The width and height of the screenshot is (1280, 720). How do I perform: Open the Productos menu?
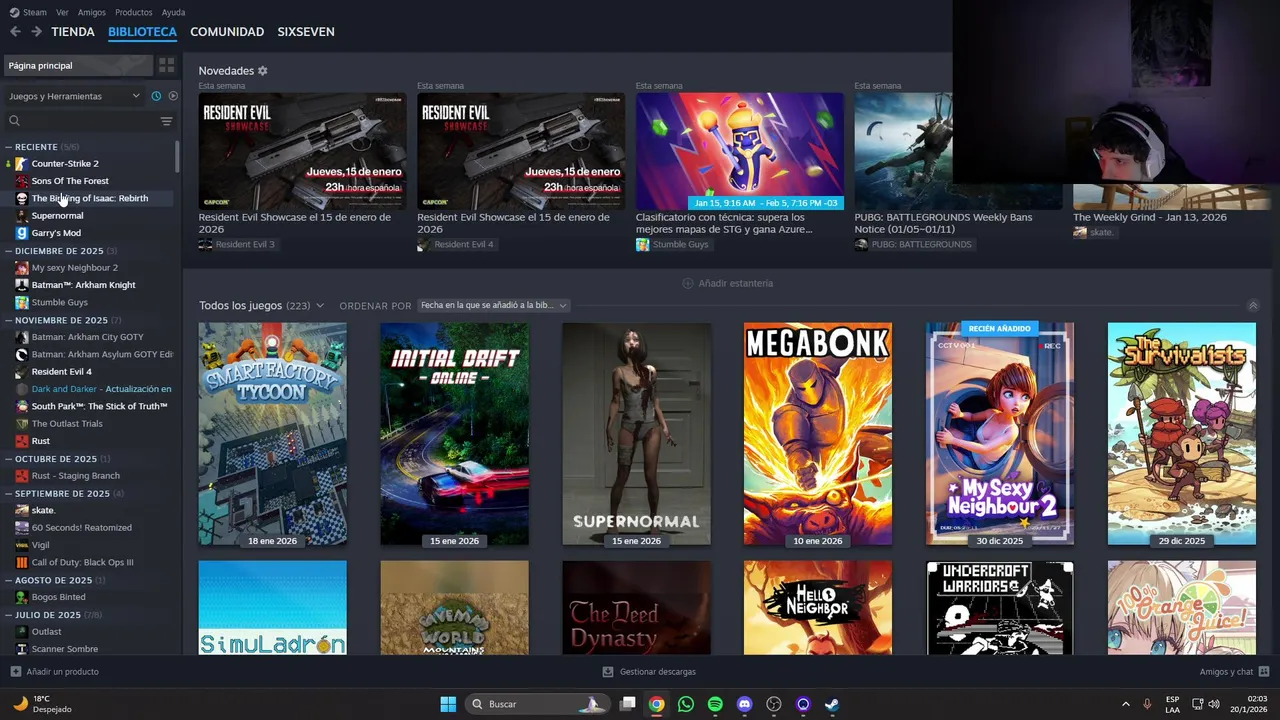[134, 12]
